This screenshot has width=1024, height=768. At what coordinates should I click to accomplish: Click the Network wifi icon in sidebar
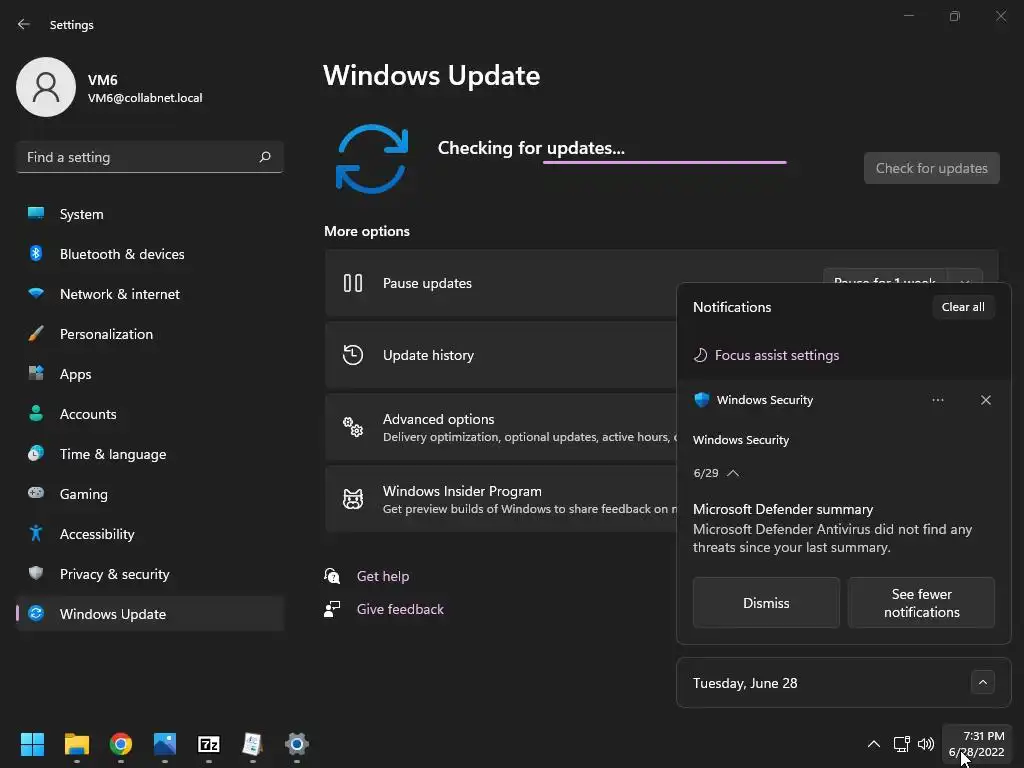36,293
